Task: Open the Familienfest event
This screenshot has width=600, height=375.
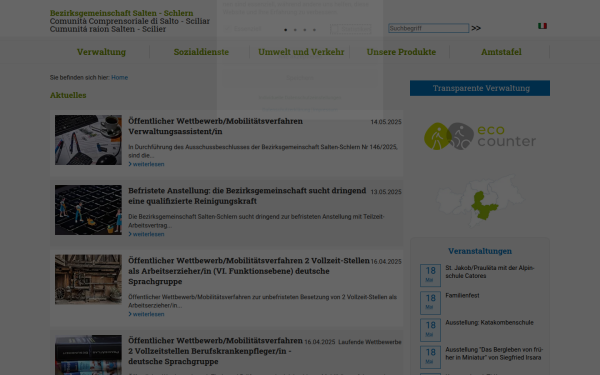Action: click(x=462, y=295)
